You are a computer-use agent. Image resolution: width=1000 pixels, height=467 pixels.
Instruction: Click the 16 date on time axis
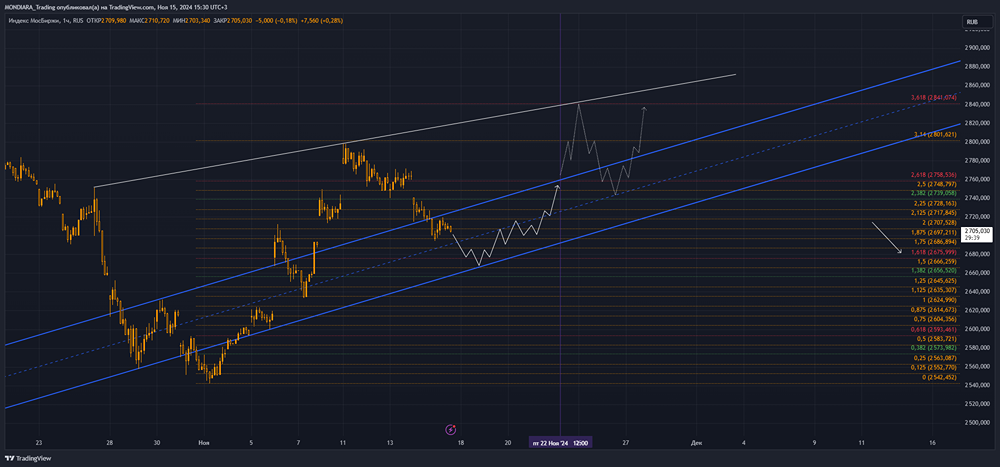932,442
